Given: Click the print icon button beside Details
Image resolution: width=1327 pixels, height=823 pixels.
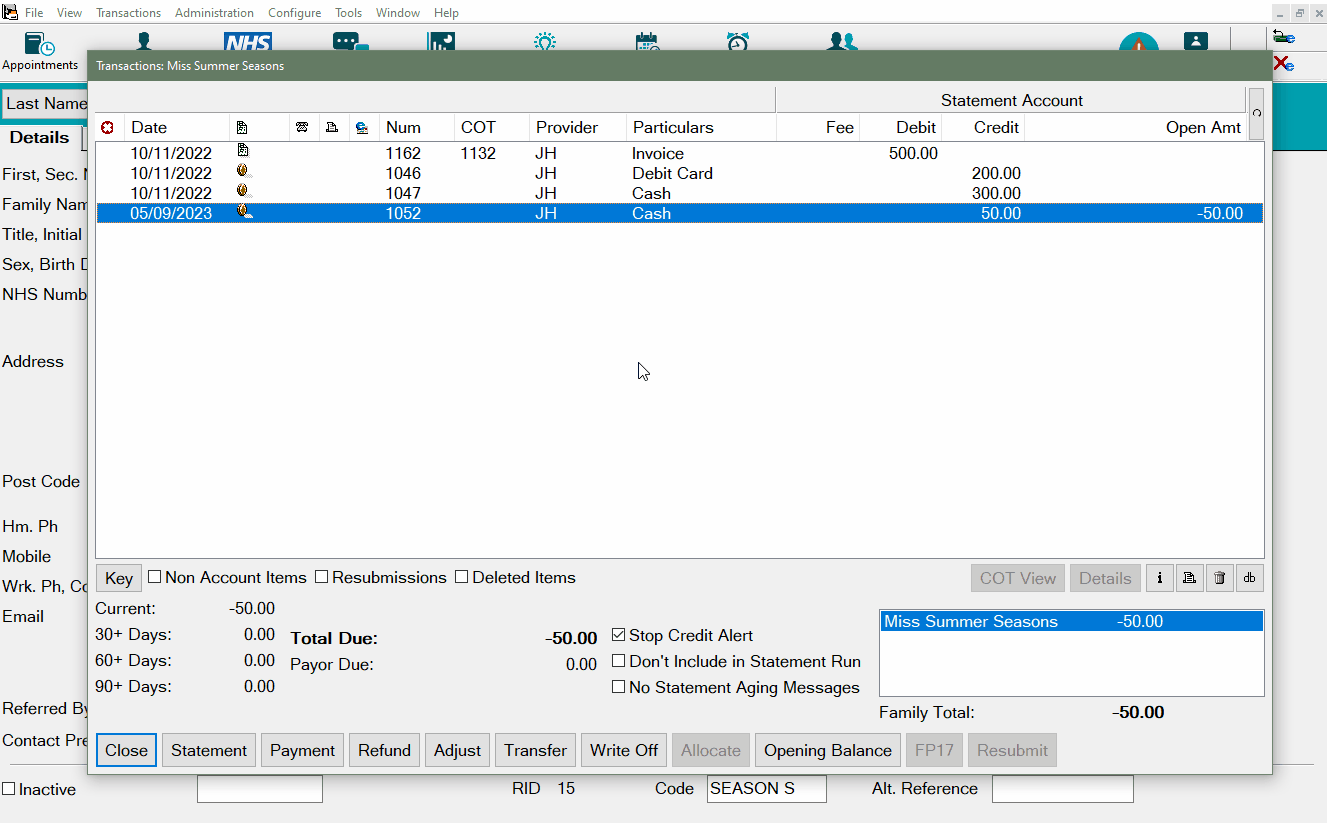Looking at the screenshot, I should click(x=1189, y=578).
